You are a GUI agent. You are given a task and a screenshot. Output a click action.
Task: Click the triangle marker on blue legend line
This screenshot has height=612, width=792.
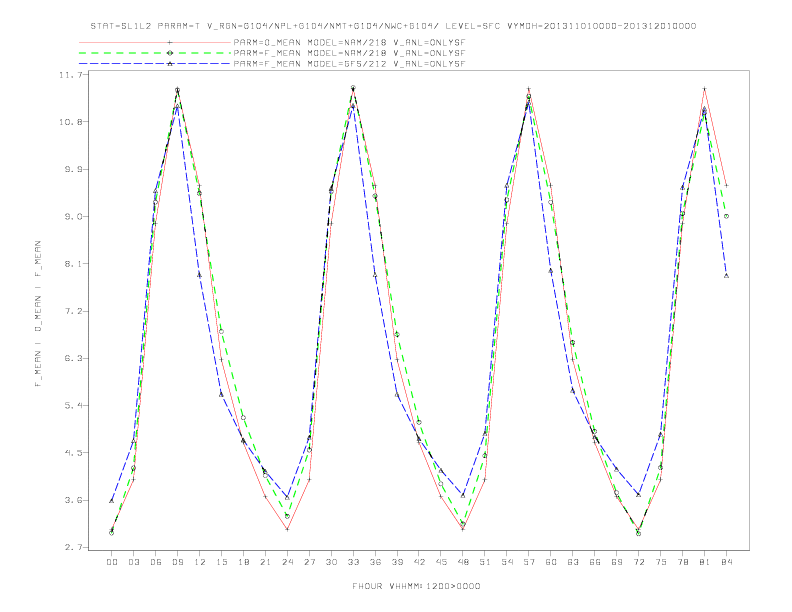(x=170, y=64)
